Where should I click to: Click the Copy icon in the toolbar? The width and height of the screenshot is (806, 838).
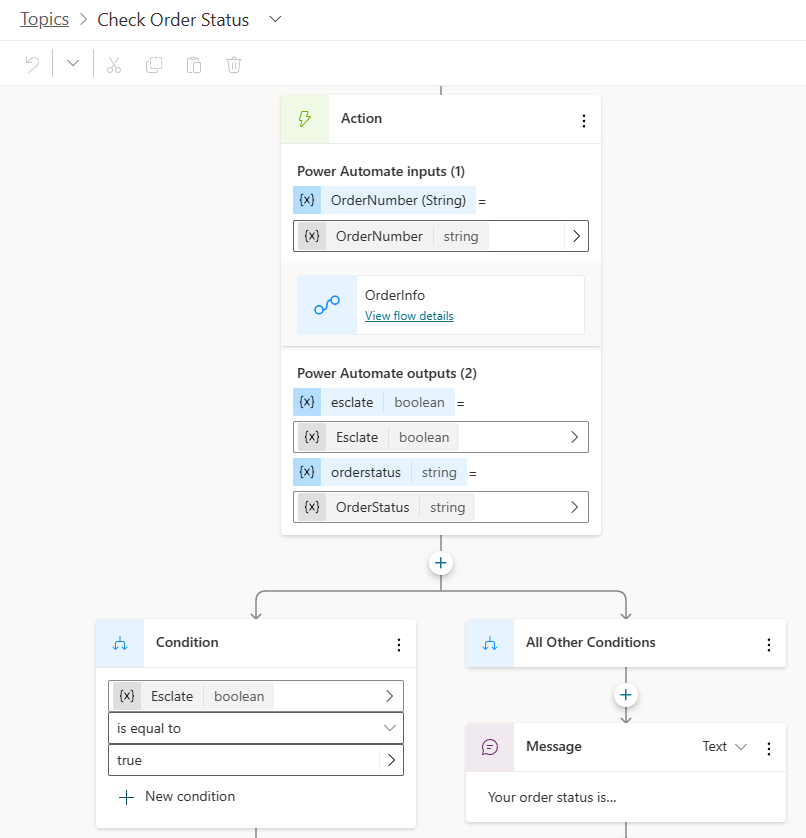(154, 63)
